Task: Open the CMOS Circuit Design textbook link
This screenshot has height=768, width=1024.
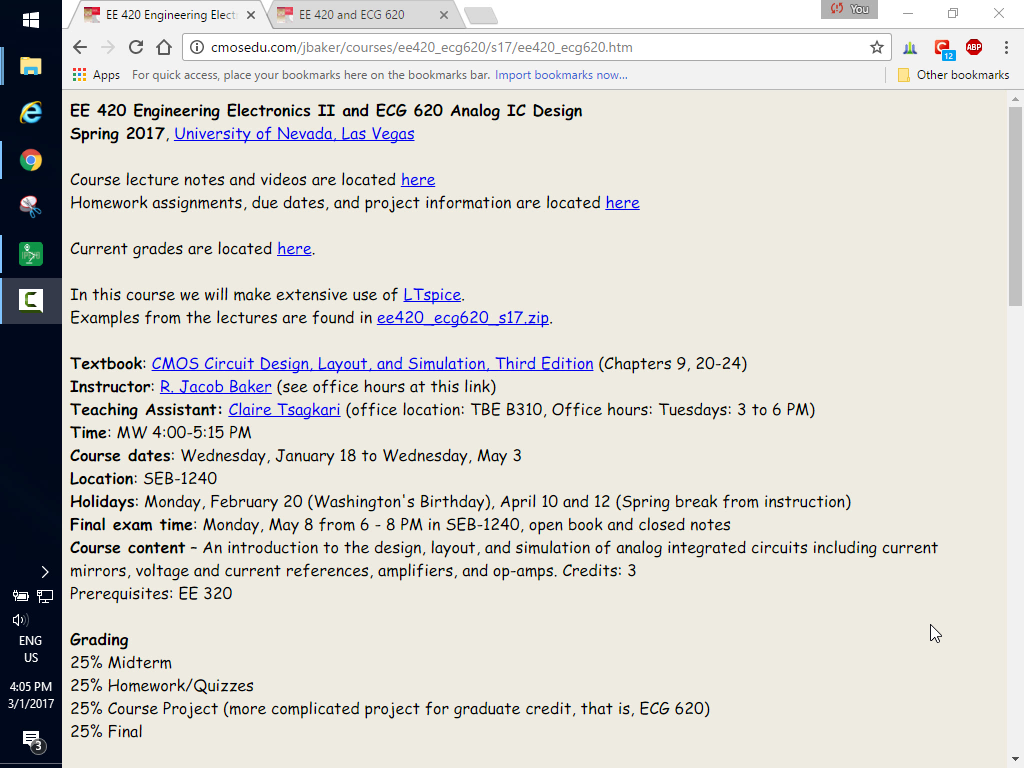Action: (372, 364)
